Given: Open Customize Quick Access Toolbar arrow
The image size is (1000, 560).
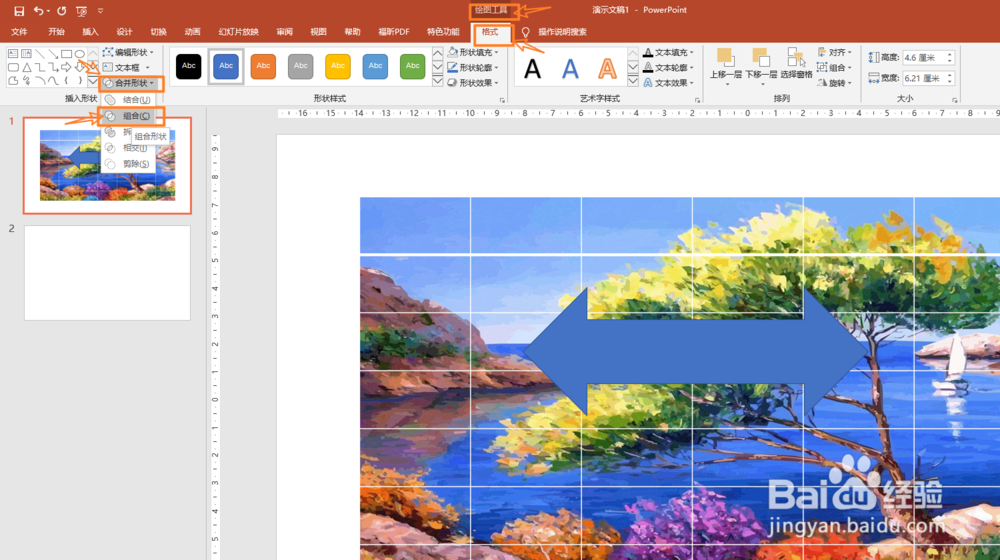Looking at the screenshot, I should [100, 11].
